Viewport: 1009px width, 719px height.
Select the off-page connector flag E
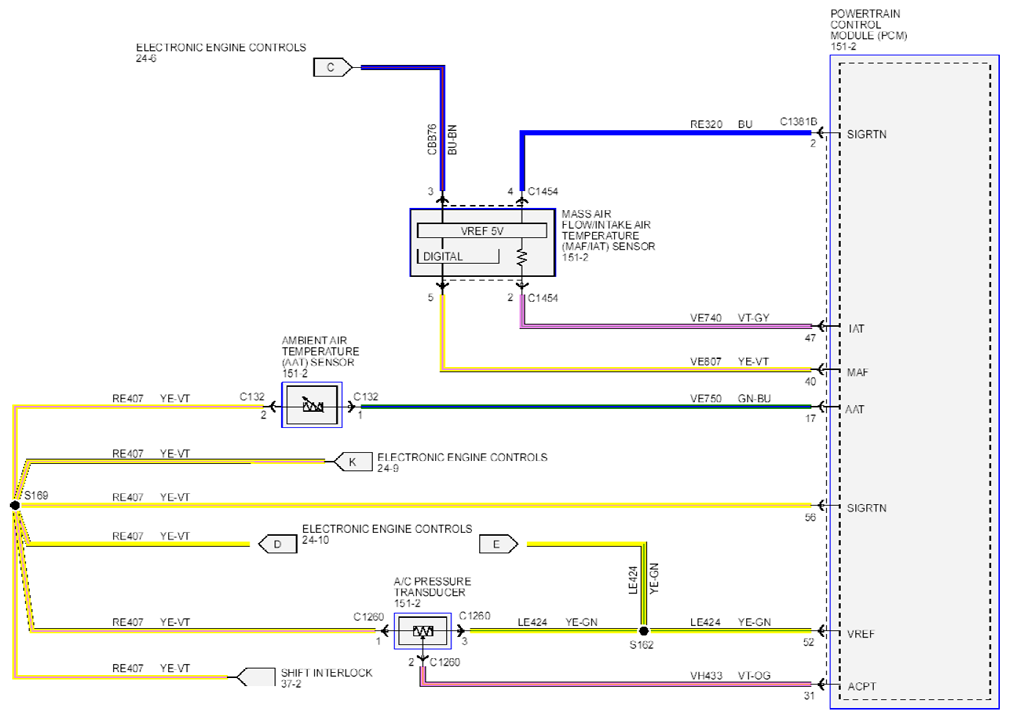(x=498, y=544)
